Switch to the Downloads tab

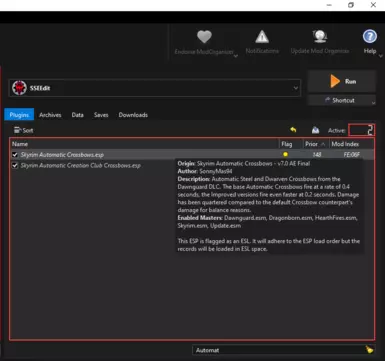coord(133,115)
